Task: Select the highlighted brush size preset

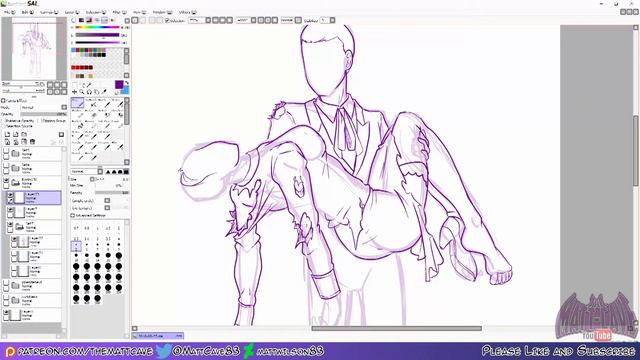Action: pos(76,246)
